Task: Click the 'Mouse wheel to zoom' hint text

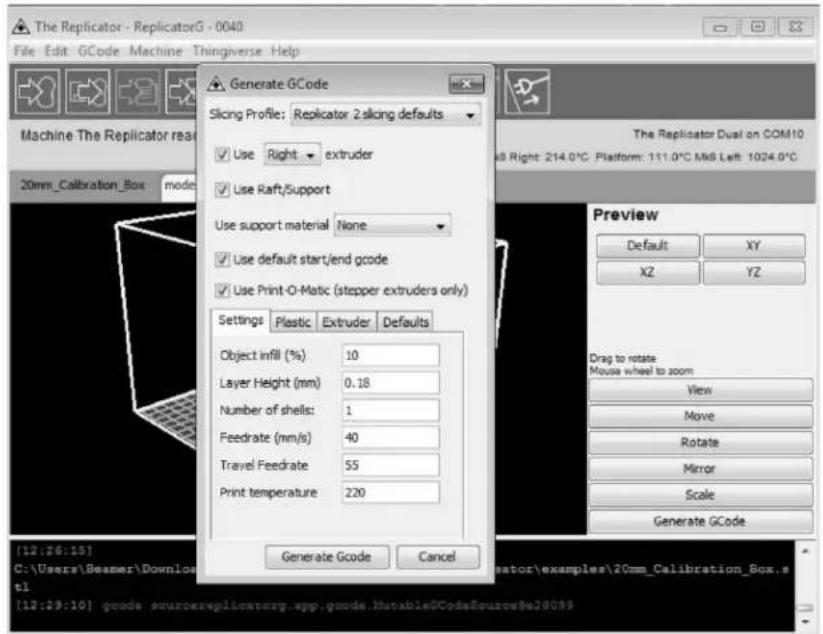Action: pos(641,371)
